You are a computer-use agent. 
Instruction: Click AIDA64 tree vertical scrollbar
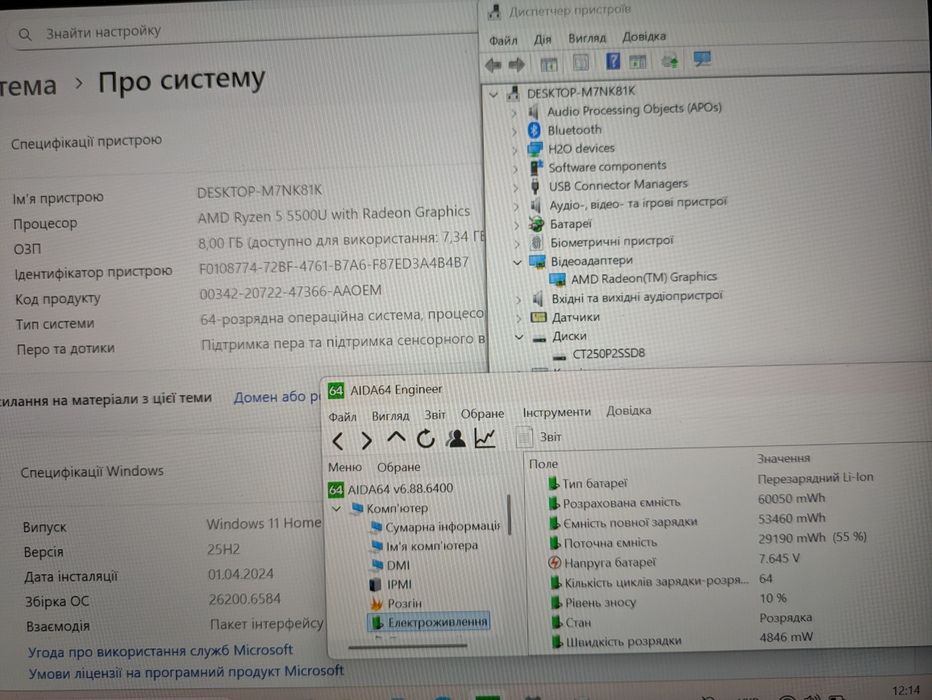click(509, 515)
